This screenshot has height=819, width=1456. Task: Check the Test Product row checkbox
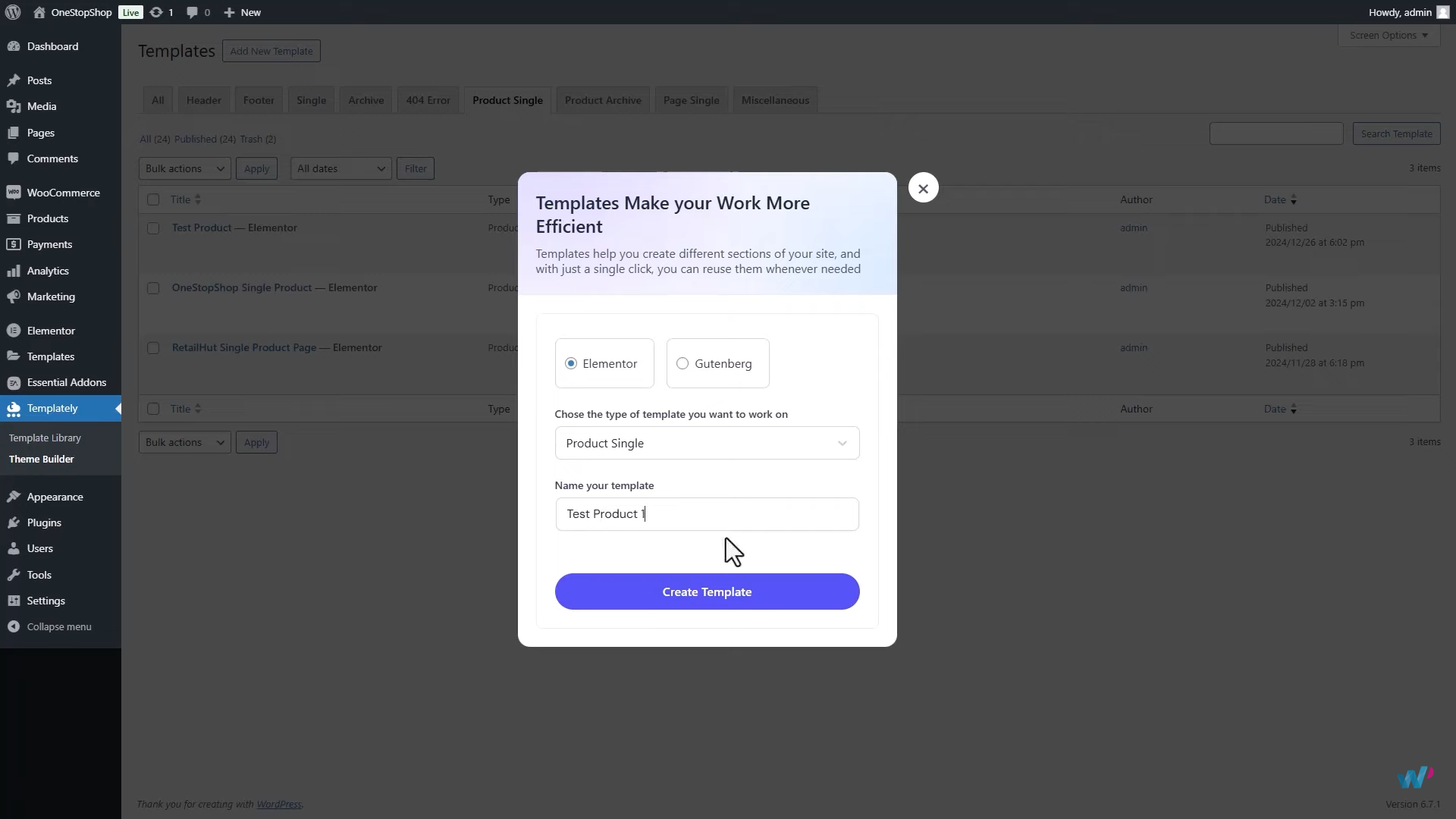153,228
